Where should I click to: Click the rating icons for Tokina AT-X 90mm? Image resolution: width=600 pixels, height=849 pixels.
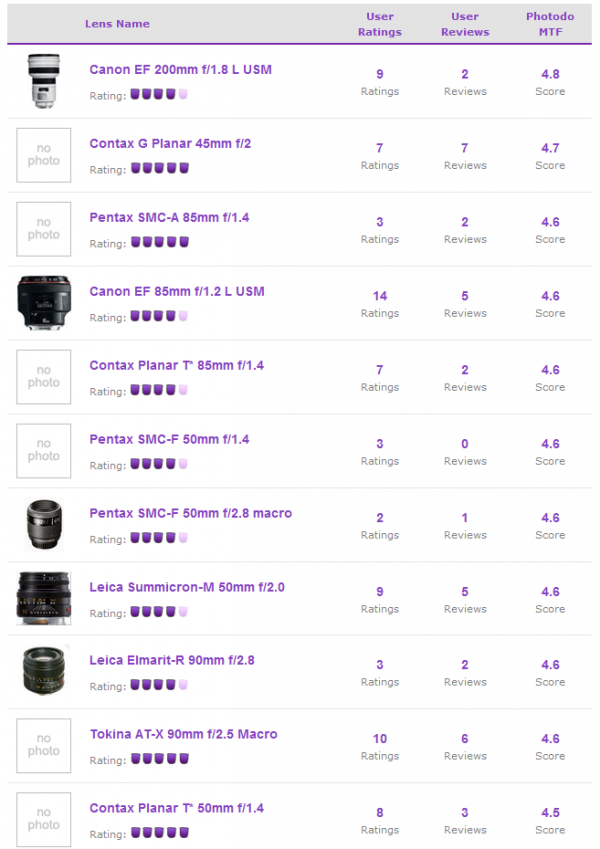[160, 759]
